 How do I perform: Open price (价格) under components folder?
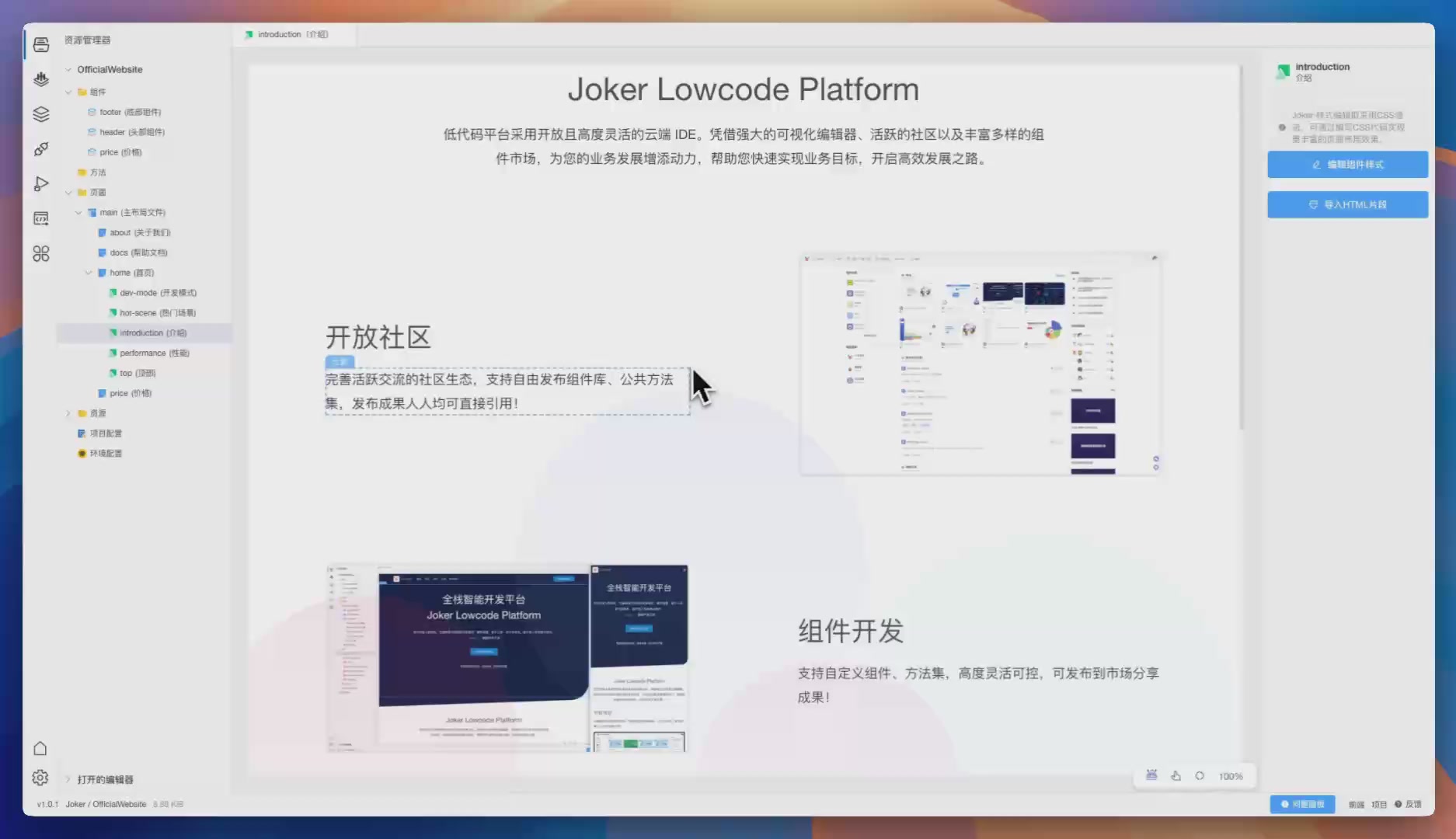click(120, 152)
